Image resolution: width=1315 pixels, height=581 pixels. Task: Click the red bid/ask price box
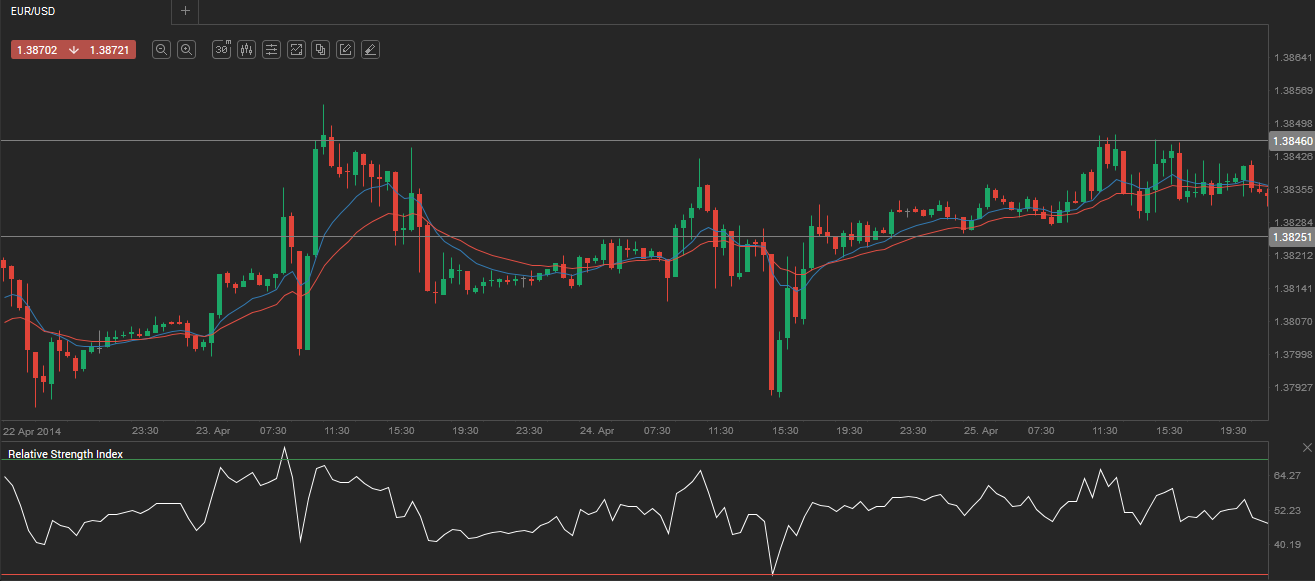point(73,49)
